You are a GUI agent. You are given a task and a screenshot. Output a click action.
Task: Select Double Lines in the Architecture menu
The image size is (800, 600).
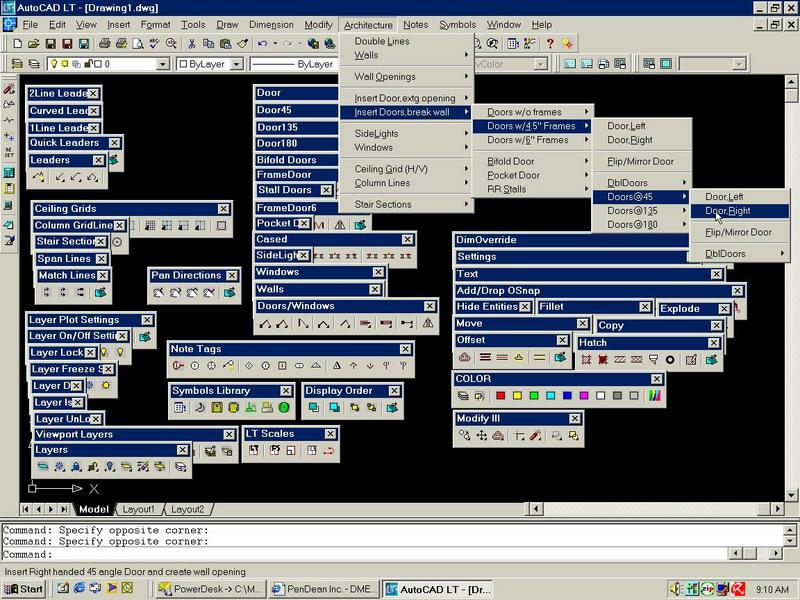pos(407,41)
